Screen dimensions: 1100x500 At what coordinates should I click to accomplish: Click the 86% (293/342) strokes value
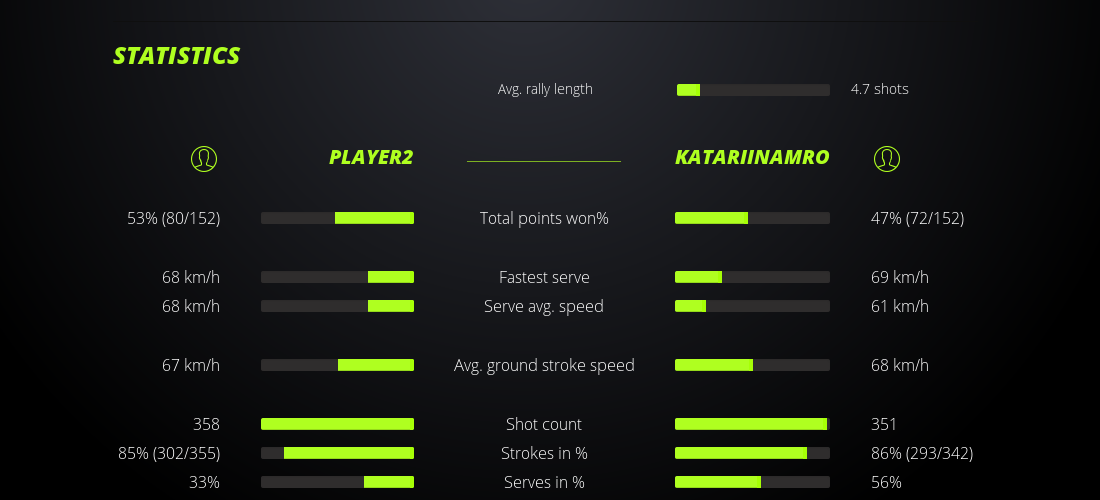(922, 453)
